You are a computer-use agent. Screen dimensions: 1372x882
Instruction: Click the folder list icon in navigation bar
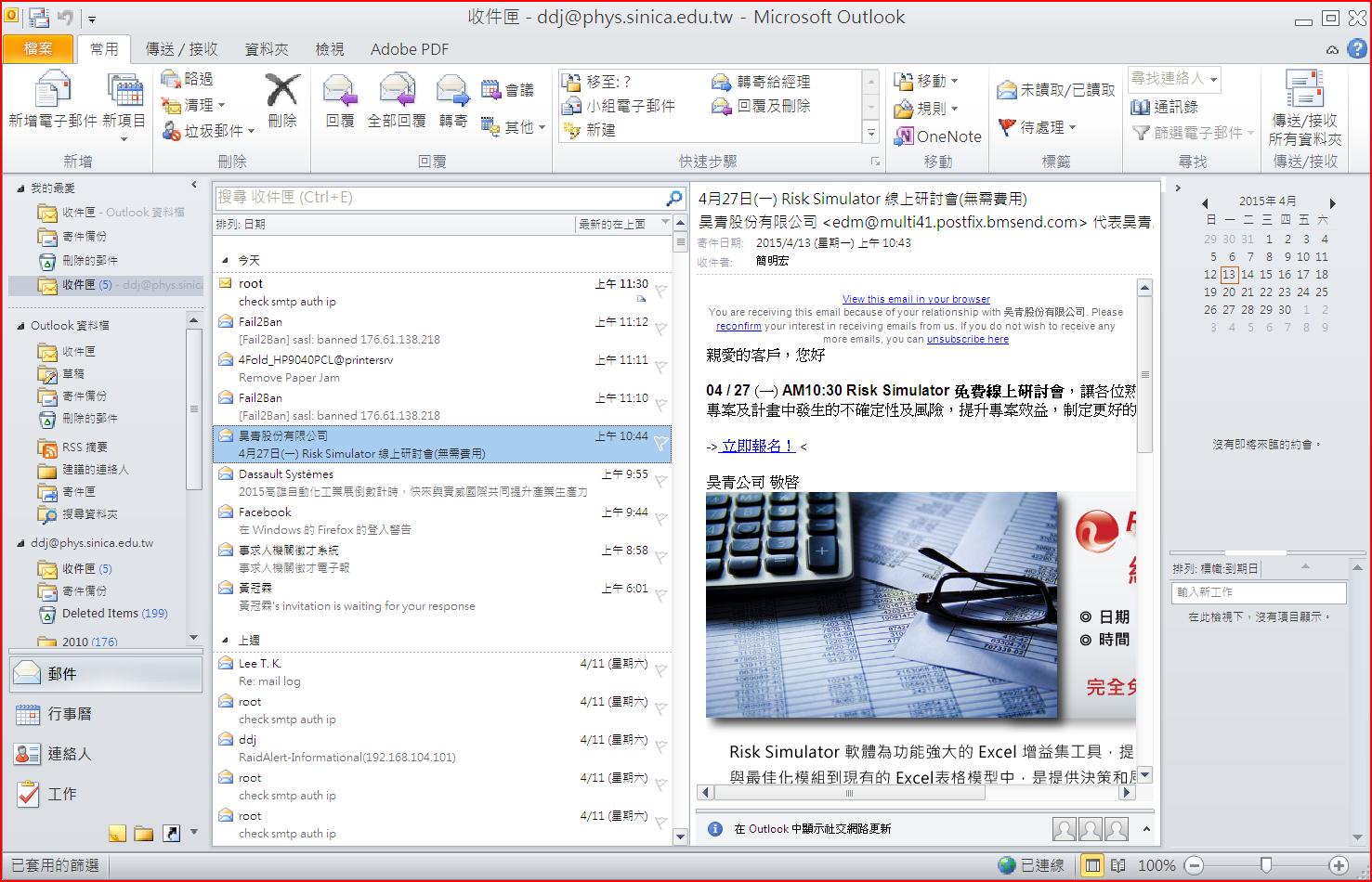point(143,833)
